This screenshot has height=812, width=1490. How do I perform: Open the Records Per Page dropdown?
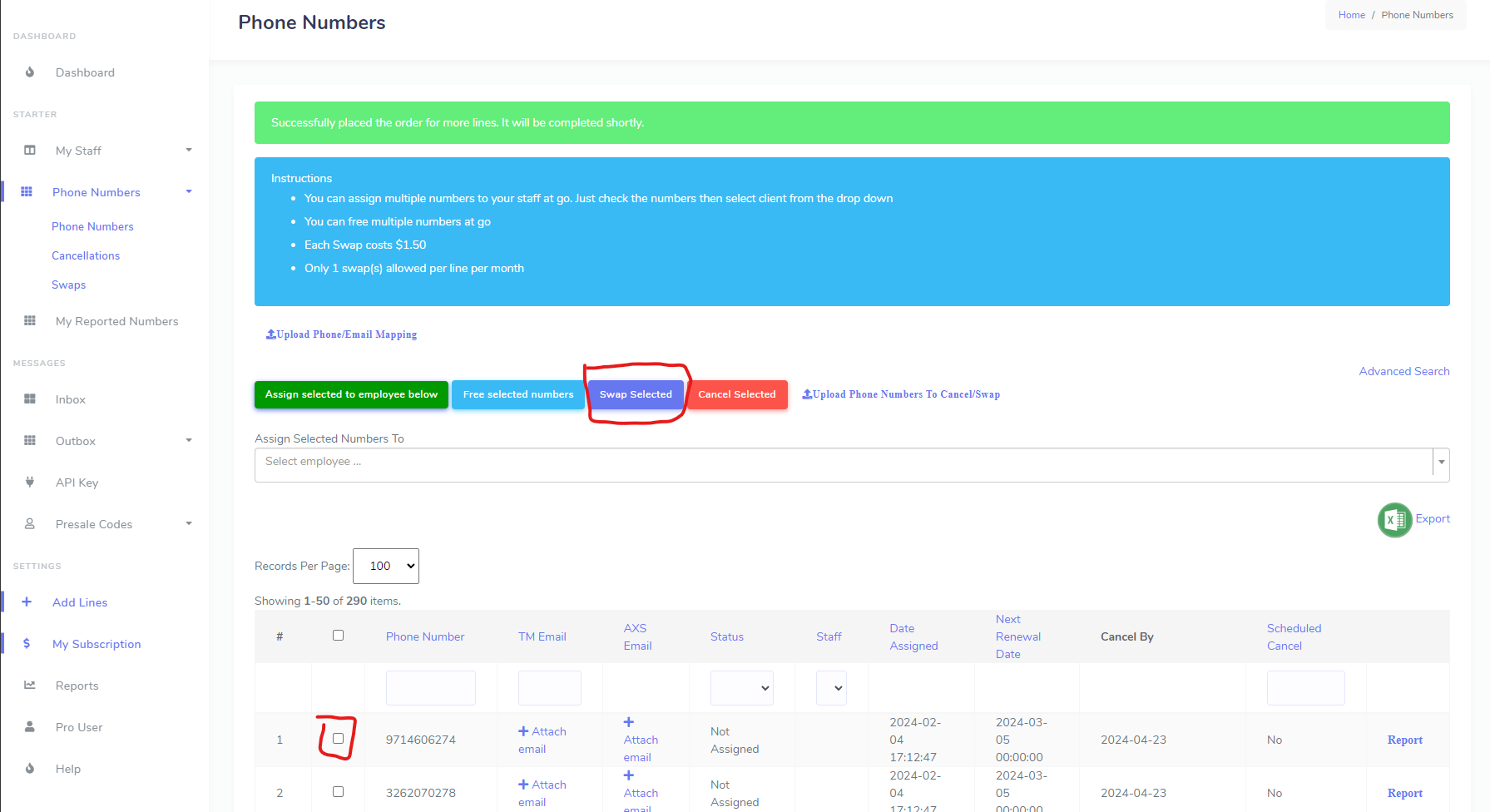click(x=386, y=566)
